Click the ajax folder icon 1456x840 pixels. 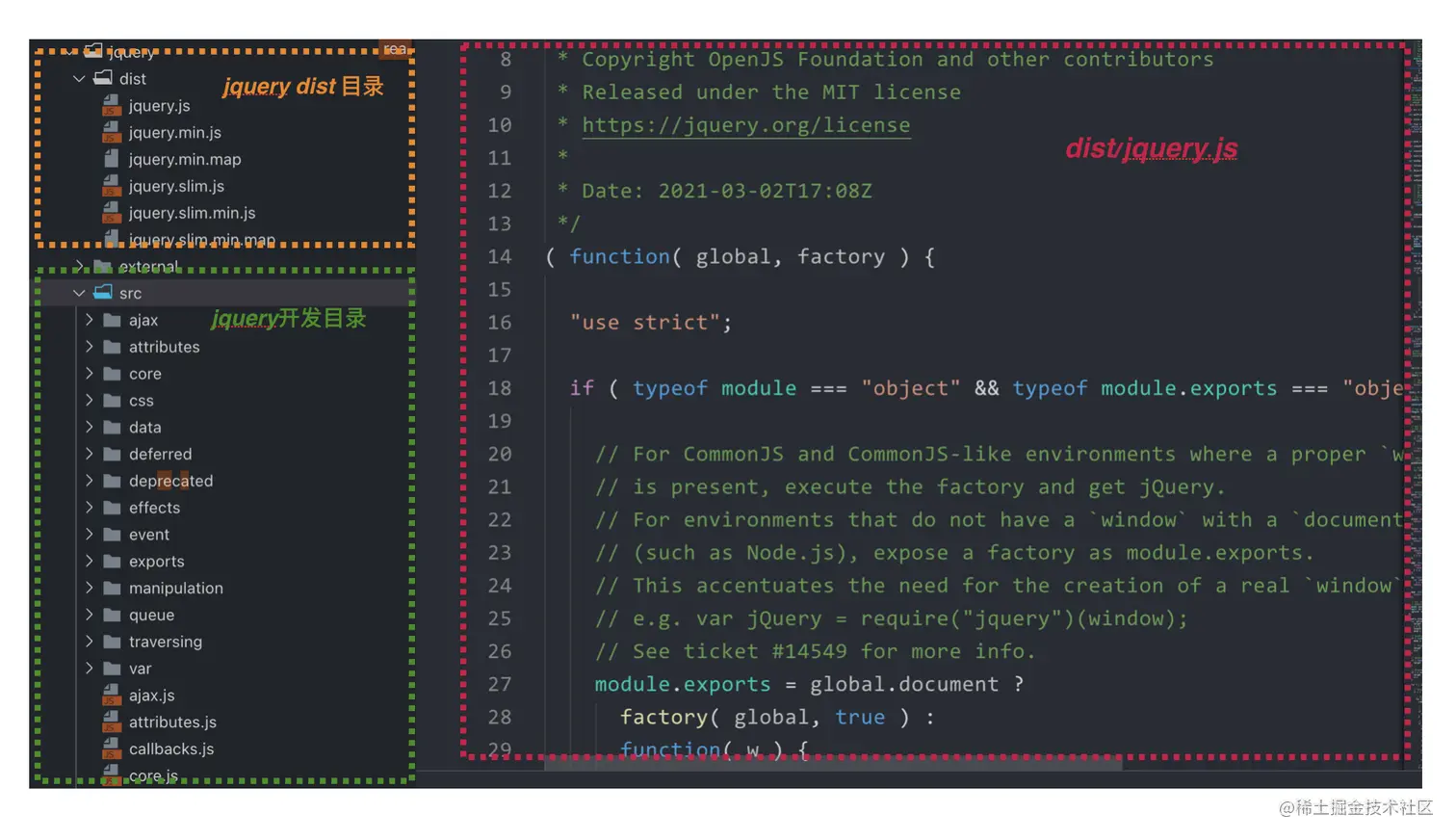(112, 320)
